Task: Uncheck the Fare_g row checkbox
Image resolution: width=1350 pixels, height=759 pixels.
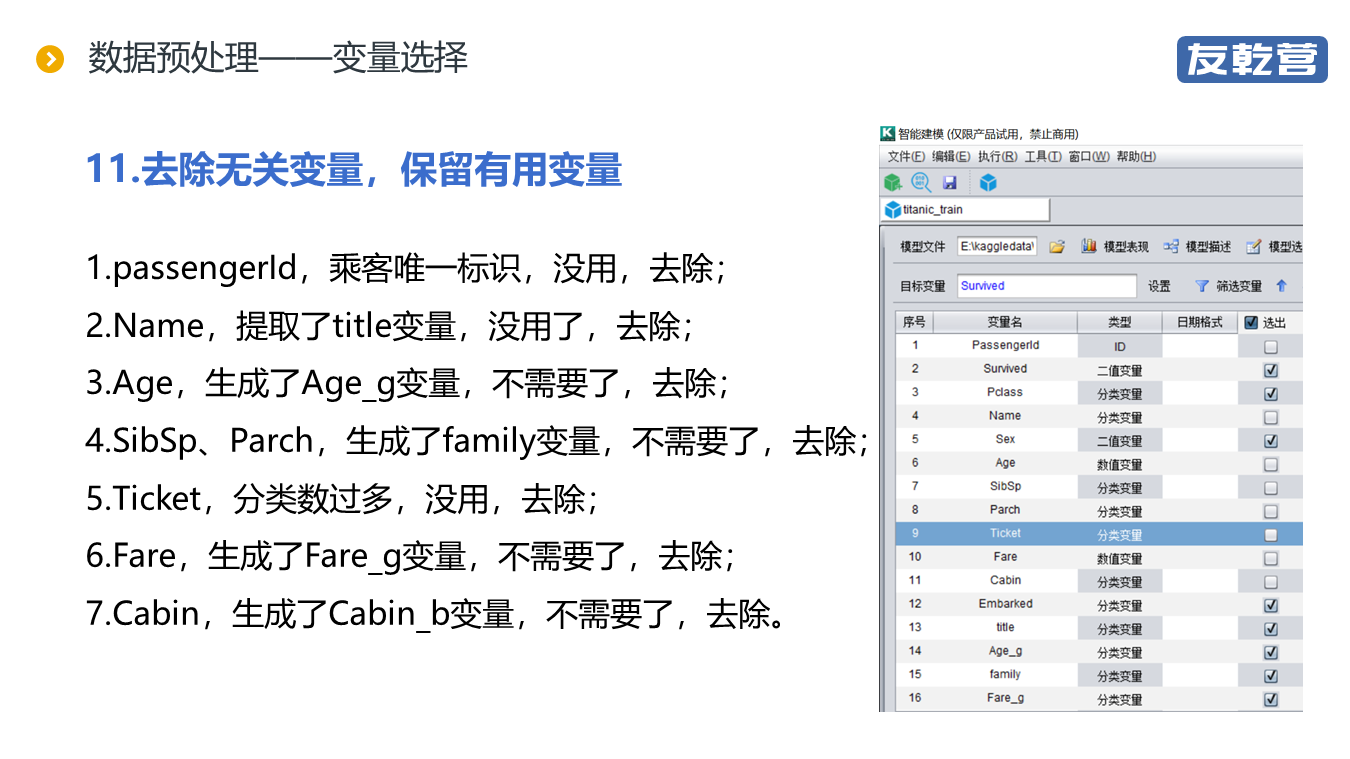Action: point(1271,699)
